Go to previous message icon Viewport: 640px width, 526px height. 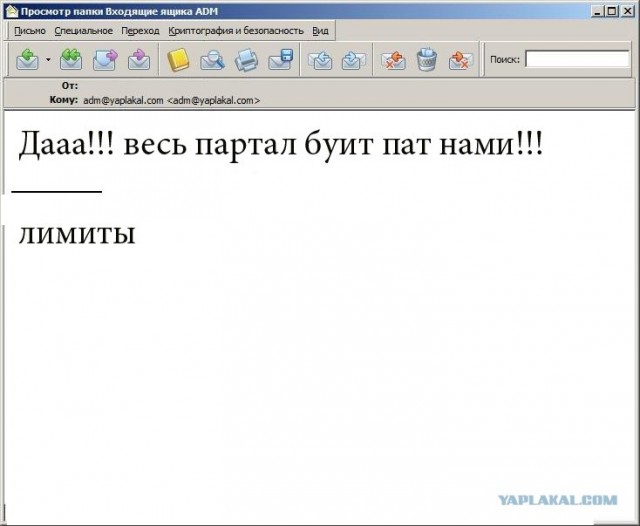click(x=320, y=60)
